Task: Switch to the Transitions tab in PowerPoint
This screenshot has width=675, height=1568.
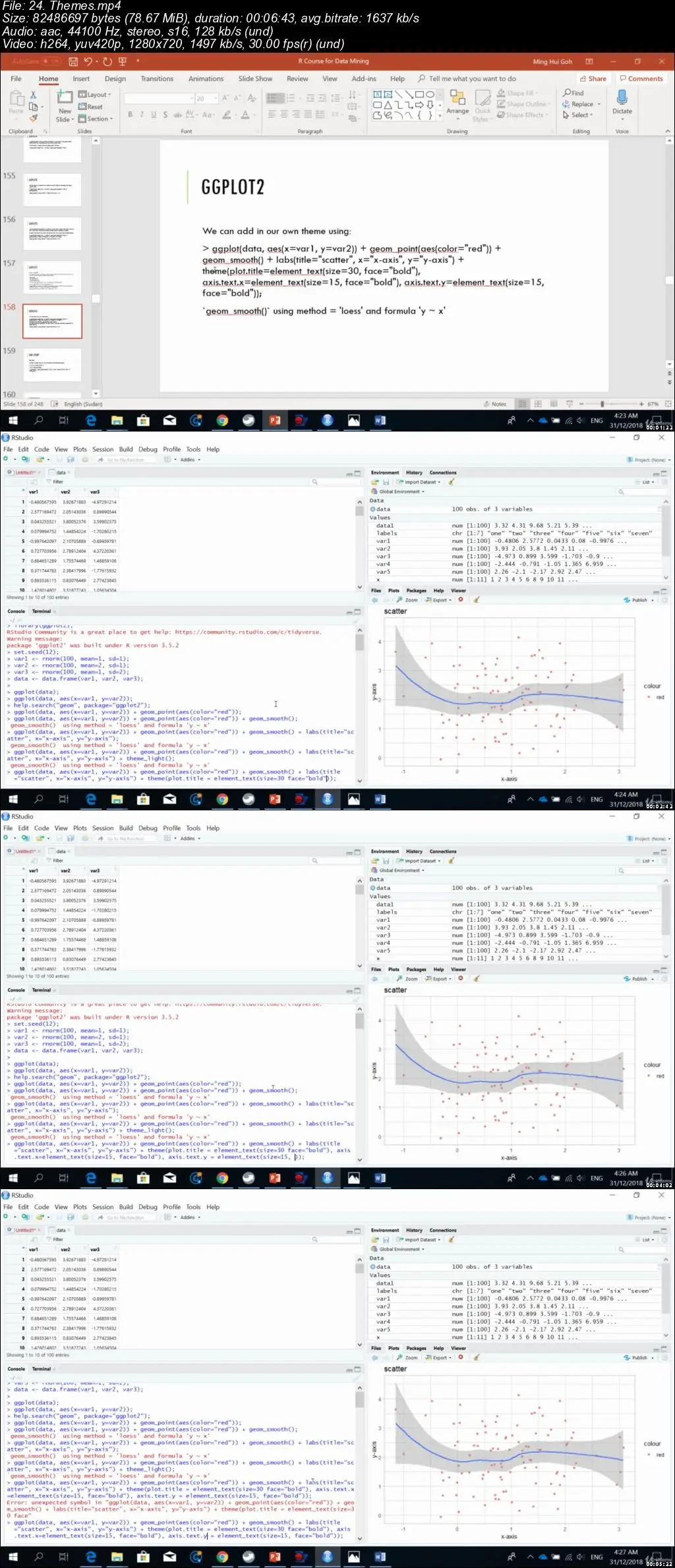Action: [x=157, y=78]
